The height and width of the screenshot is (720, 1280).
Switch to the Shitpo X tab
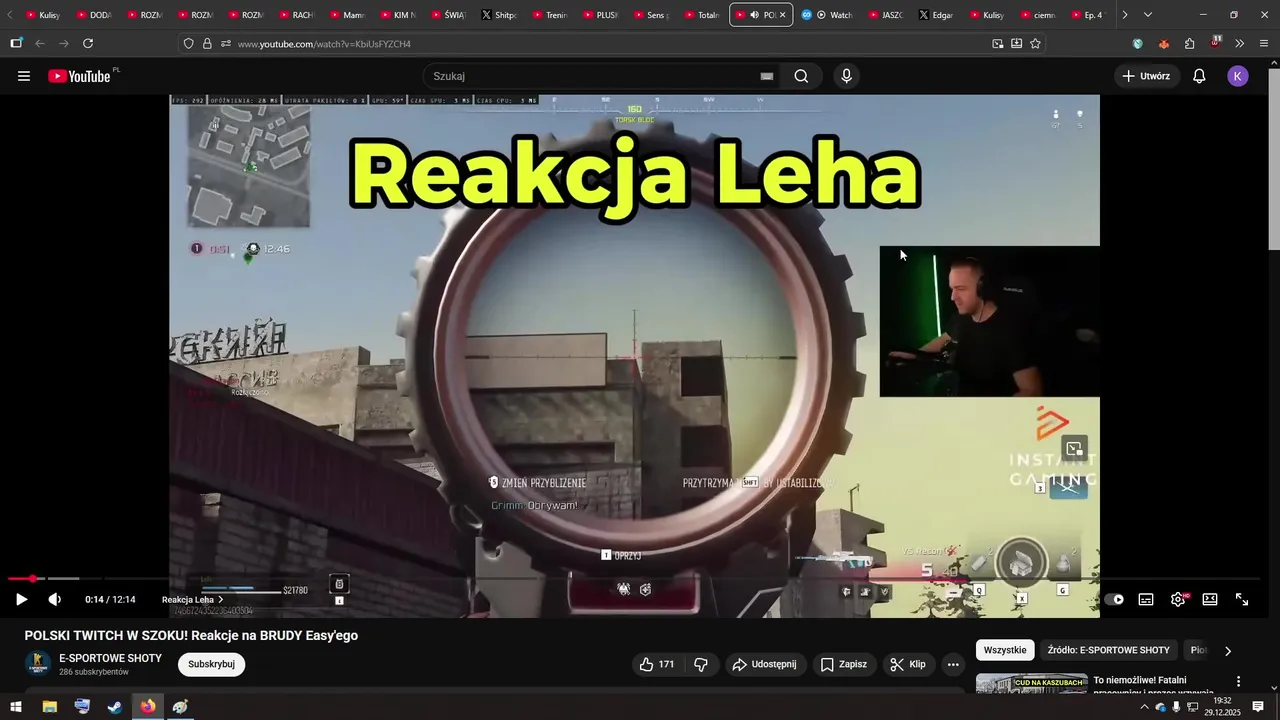tap(498, 15)
